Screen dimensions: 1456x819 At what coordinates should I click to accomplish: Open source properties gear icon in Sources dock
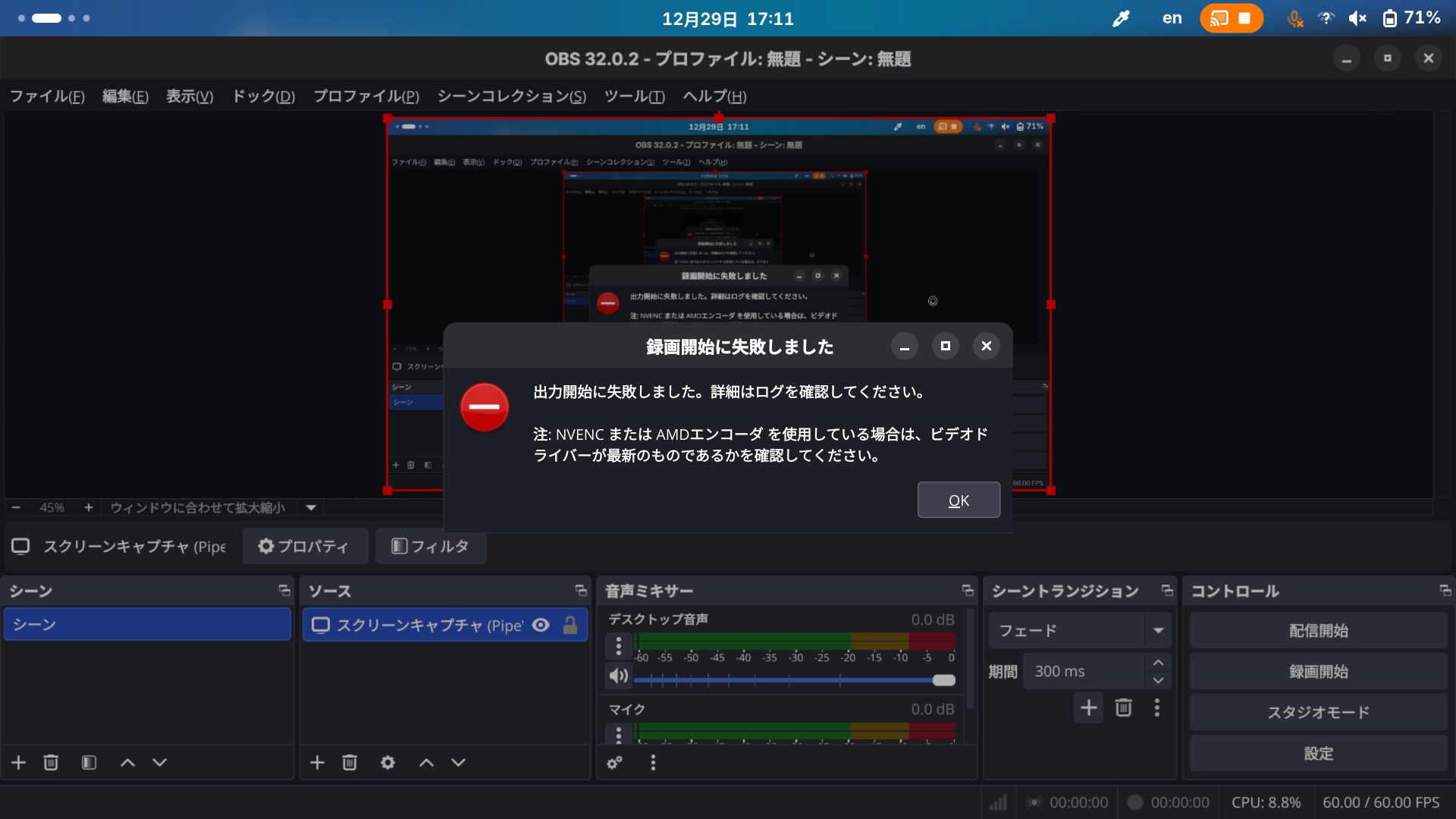tap(388, 762)
